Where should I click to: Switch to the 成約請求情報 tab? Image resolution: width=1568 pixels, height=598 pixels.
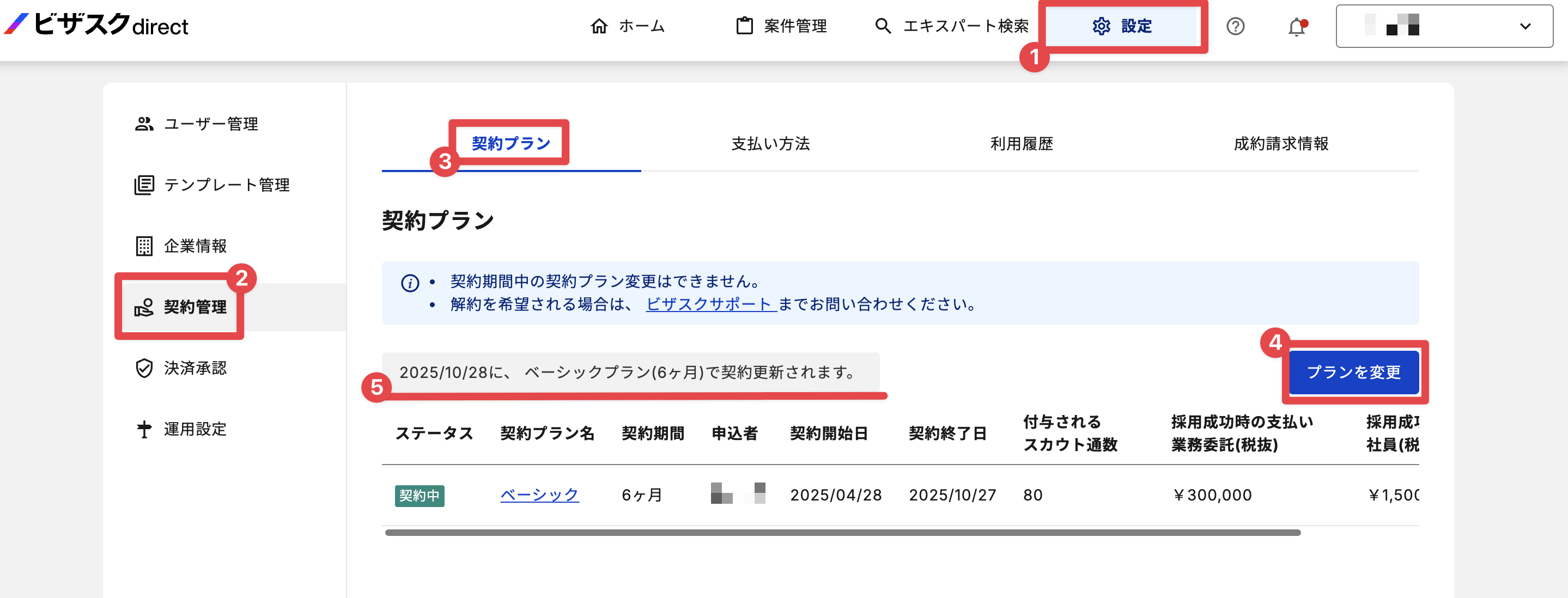point(1281,144)
